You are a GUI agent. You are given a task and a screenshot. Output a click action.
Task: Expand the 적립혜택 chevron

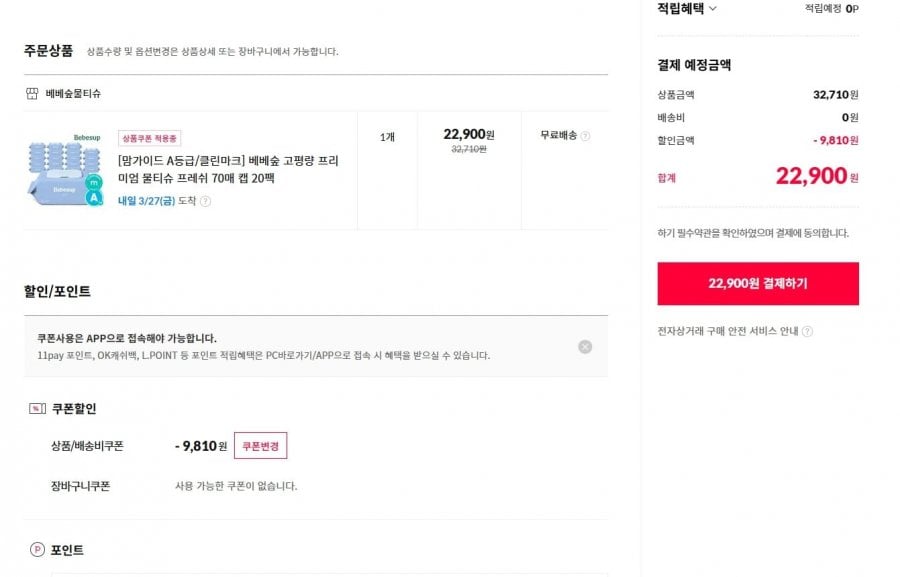click(x=712, y=8)
